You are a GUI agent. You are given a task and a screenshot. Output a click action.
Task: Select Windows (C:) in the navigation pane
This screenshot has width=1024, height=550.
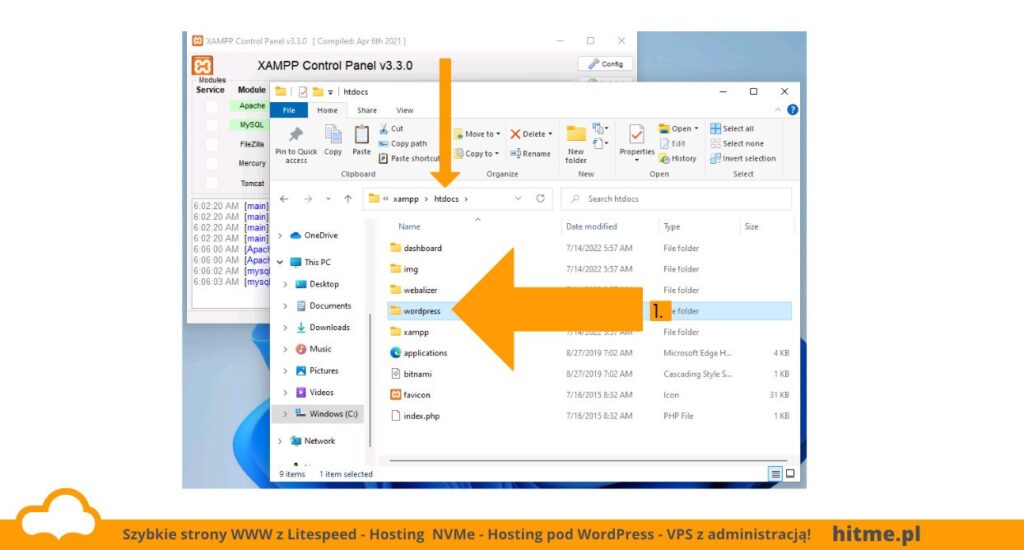[326, 414]
